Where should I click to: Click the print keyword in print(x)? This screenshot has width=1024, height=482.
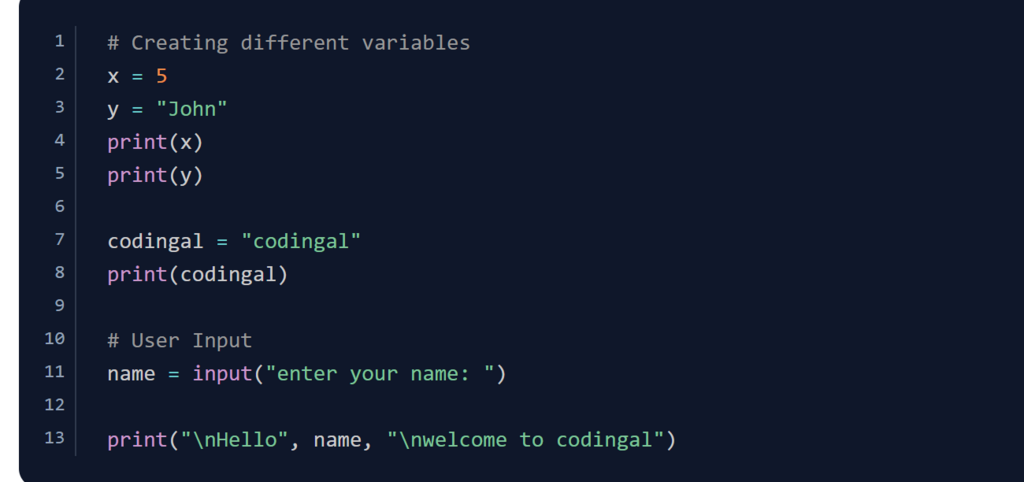pyautogui.click(x=137, y=142)
